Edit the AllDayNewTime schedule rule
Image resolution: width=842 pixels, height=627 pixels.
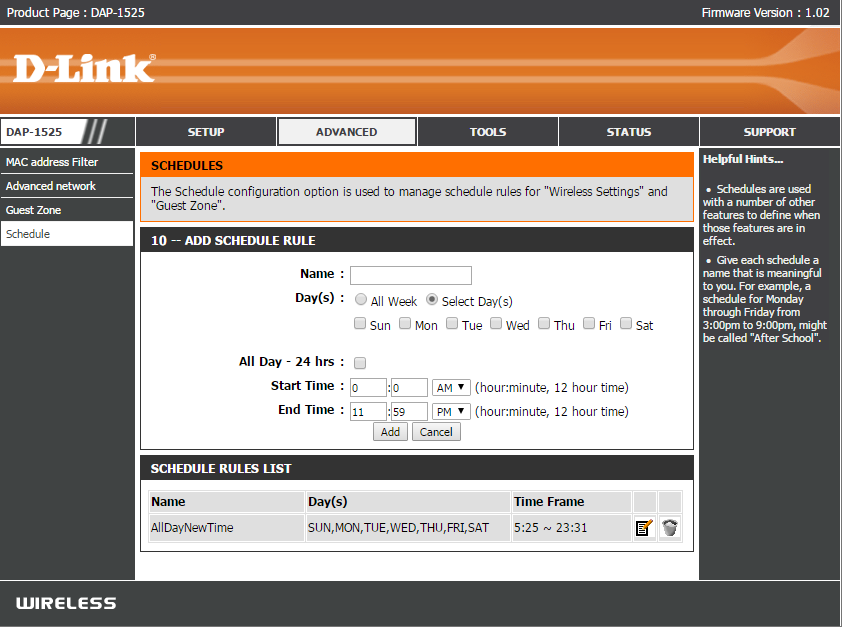[x=644, y=528]
